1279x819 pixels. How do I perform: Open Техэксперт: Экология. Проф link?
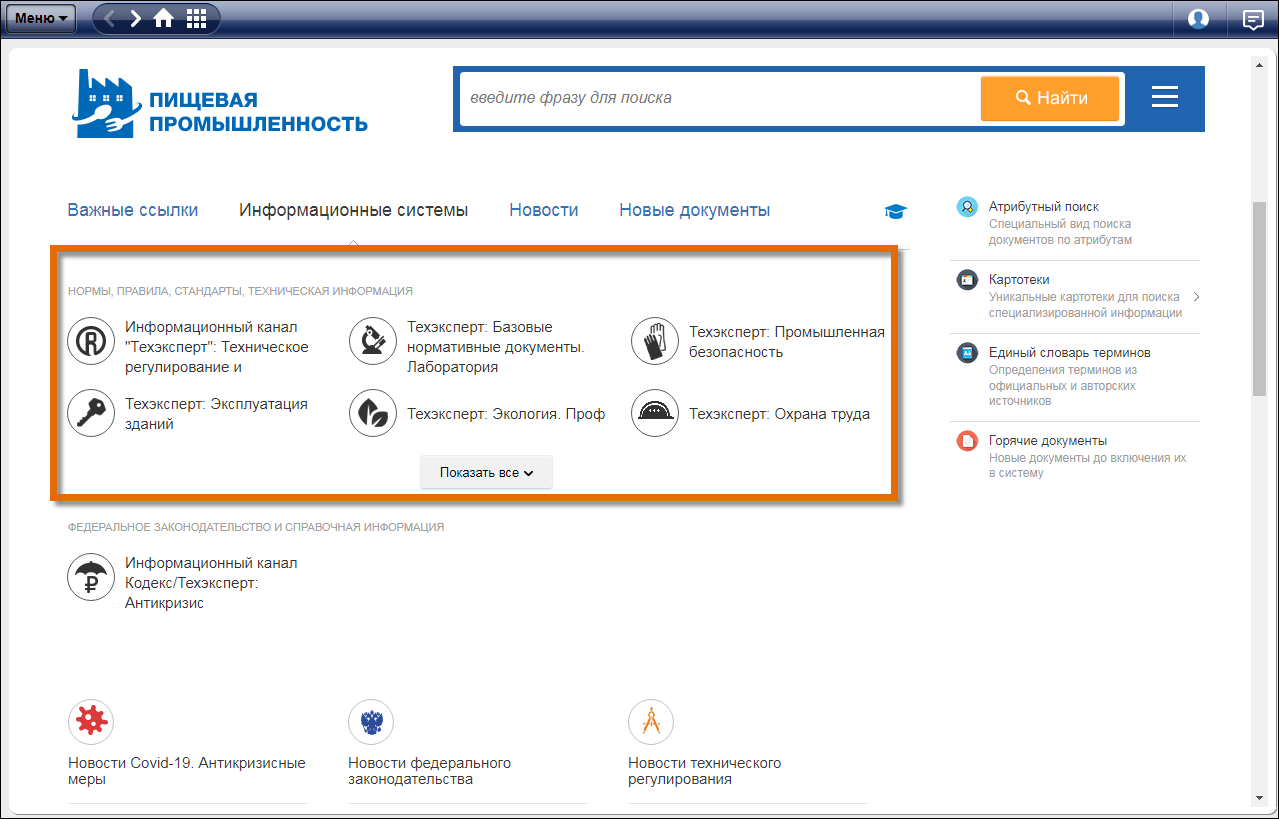tap(506, 414)
